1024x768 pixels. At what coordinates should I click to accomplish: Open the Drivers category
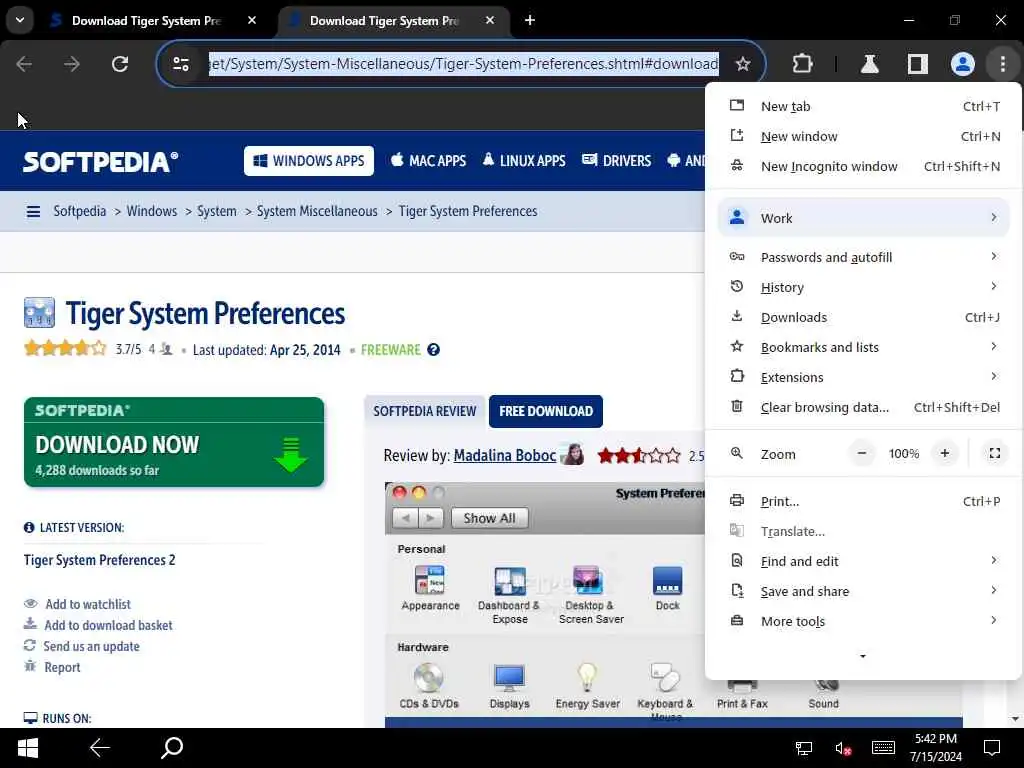[x=616, y=161]
